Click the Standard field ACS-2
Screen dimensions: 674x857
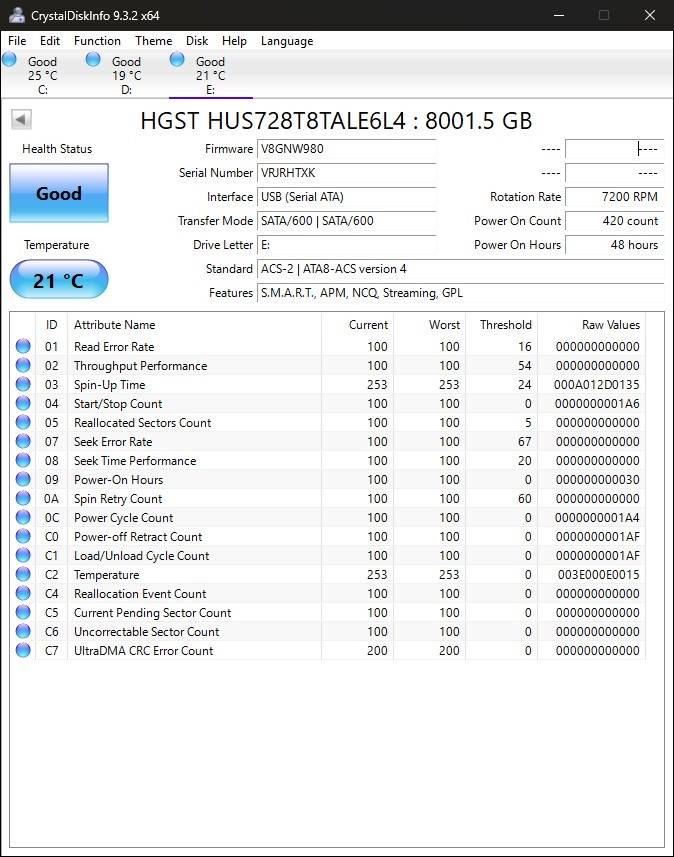[460, 269]
